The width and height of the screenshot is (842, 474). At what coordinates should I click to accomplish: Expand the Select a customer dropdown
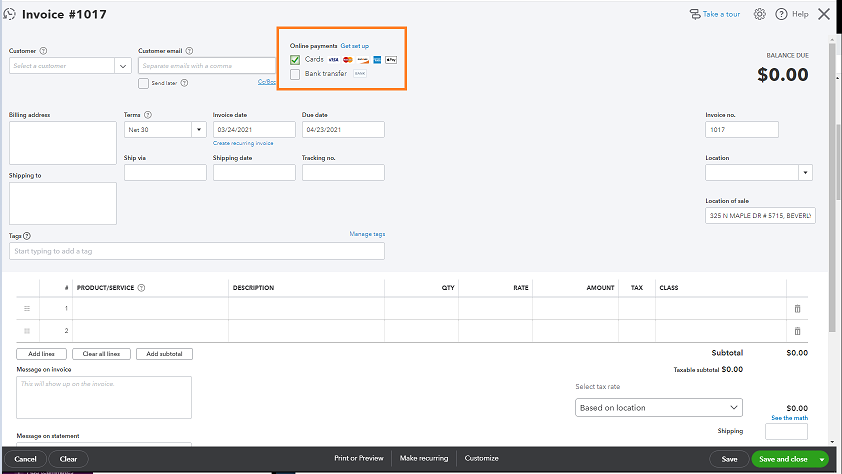123,66
